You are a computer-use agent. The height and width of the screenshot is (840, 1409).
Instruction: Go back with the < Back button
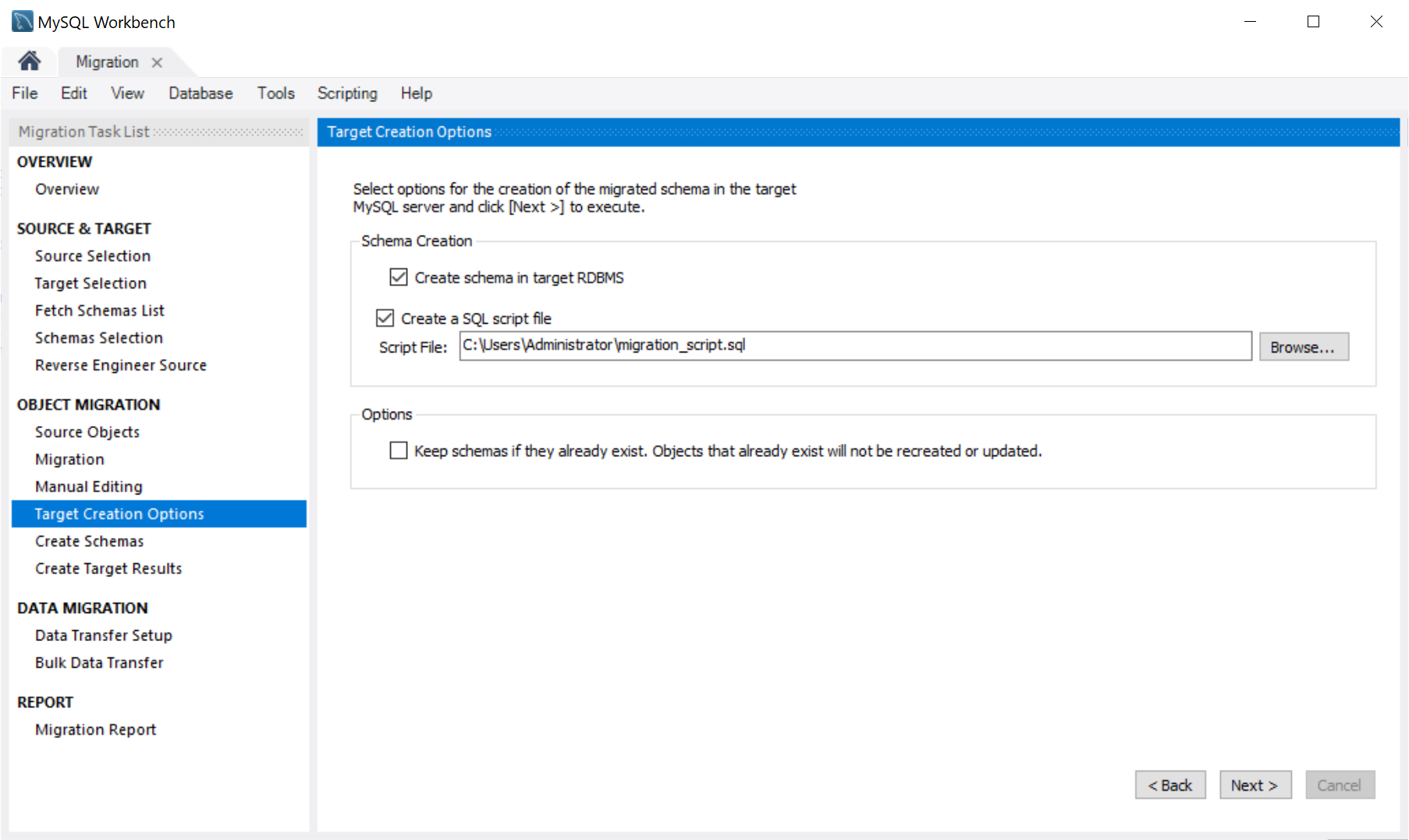point(1169,785)
